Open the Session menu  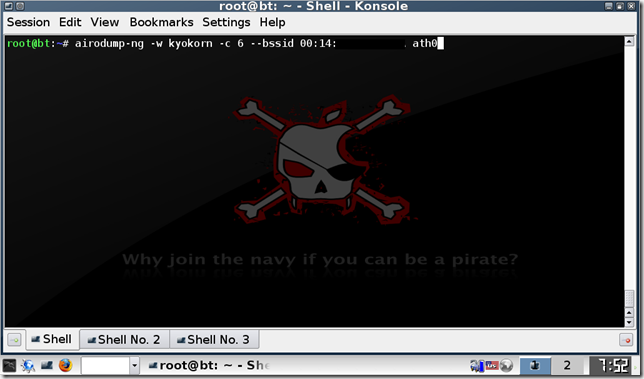pos(28,22)
